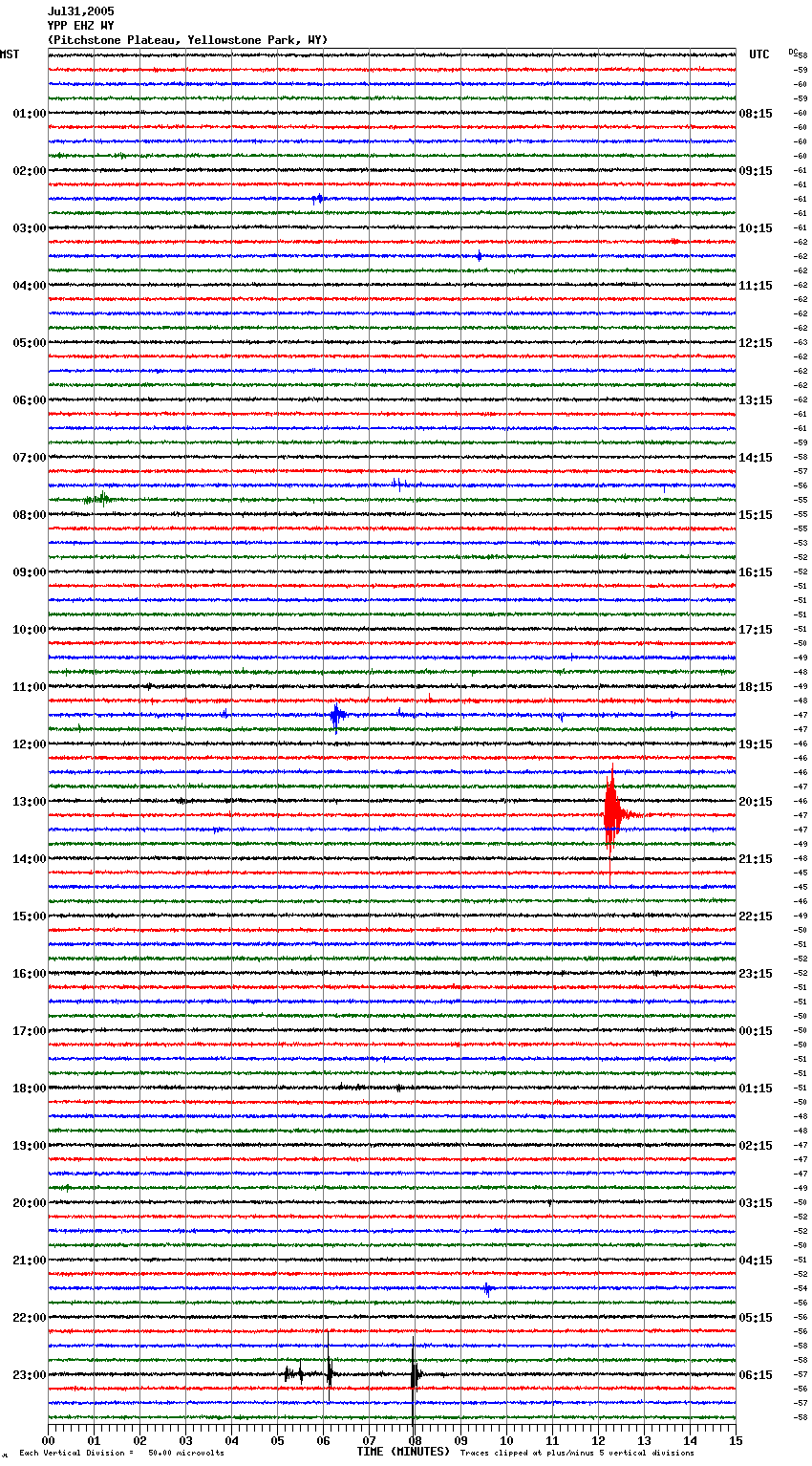
Task: Click minute tick label 12 on bottom axis
Action: (x=598, y=1440)
